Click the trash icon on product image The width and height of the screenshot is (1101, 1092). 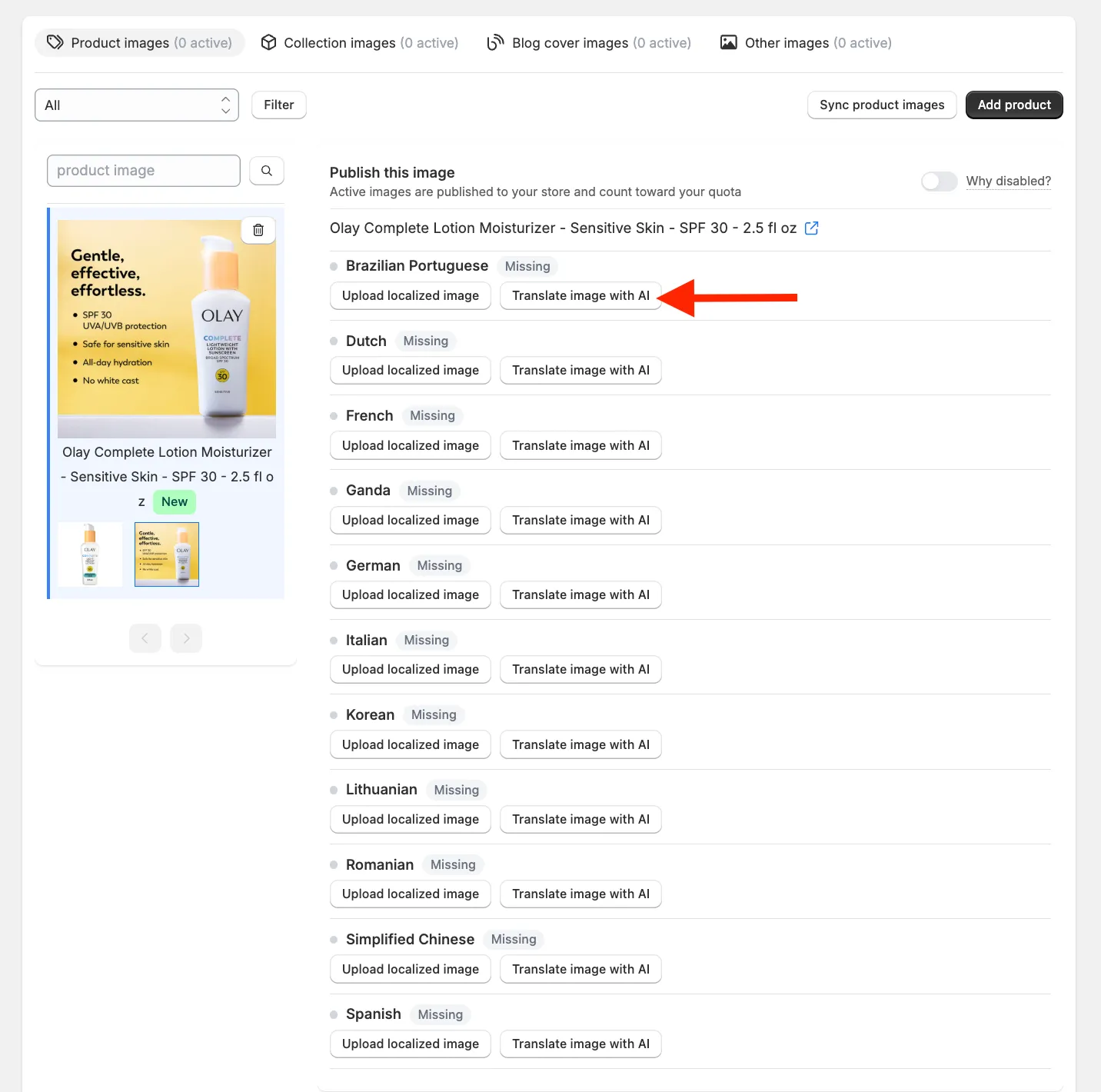258,230
